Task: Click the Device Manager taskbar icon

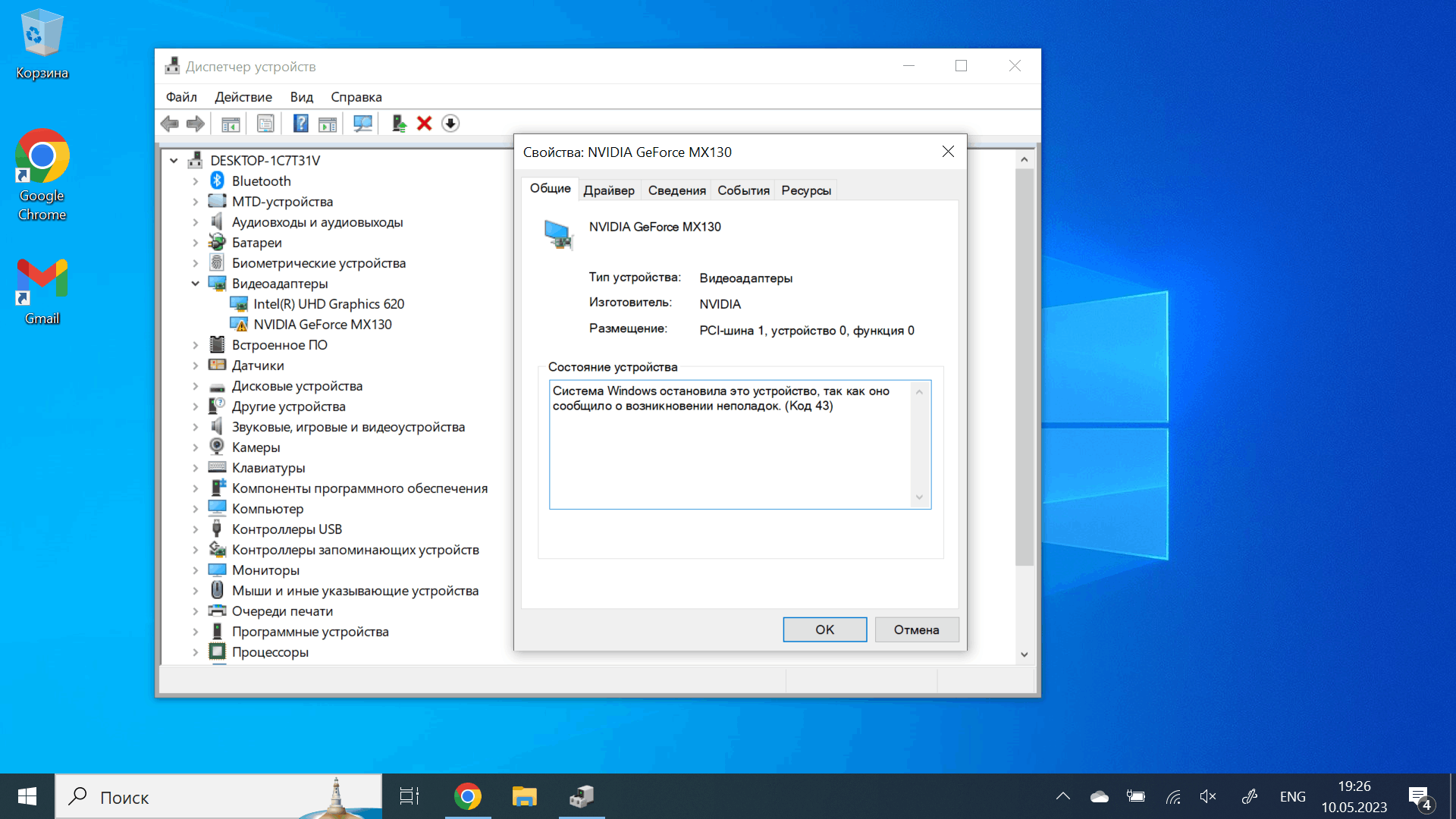Action: click(582, 796)
